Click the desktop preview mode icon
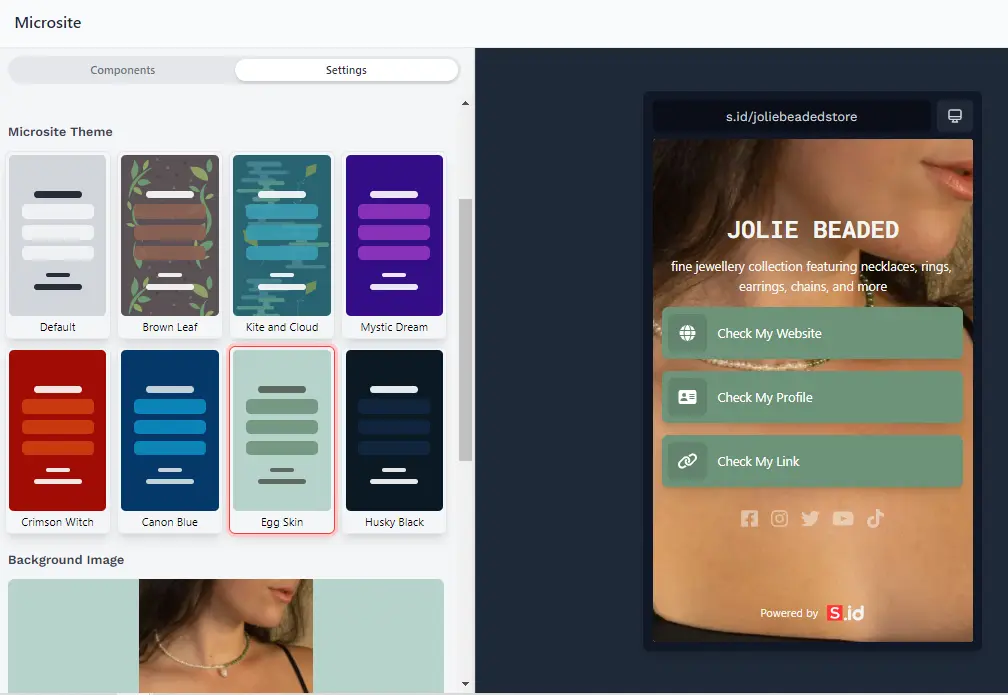 click(x=955, y=116)
